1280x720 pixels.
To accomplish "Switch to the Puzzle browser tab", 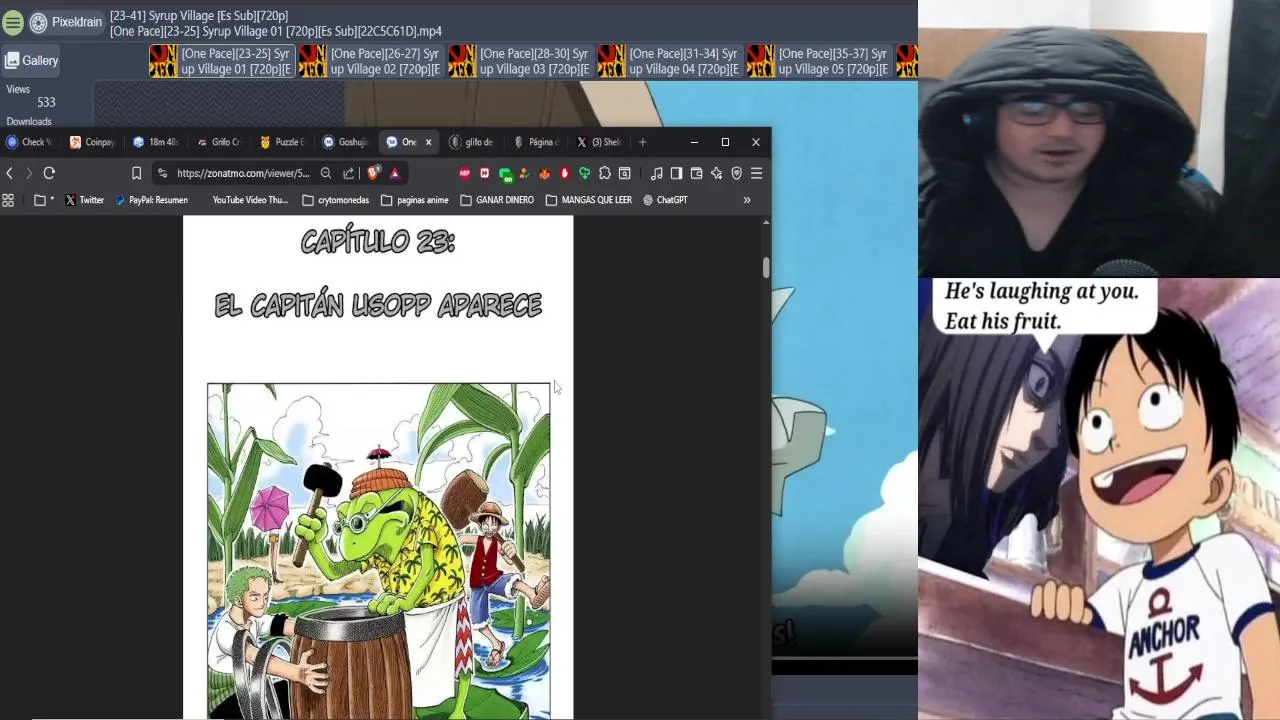I will pos(282,142).
